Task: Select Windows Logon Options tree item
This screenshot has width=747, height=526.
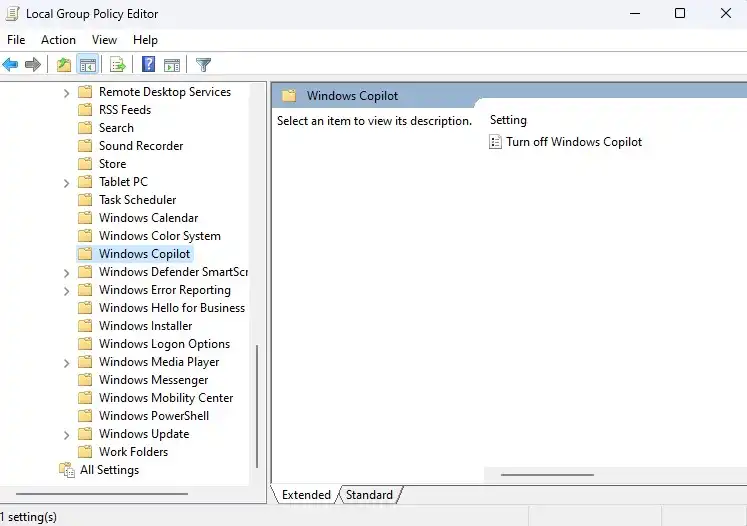Action: coord(164,344)
